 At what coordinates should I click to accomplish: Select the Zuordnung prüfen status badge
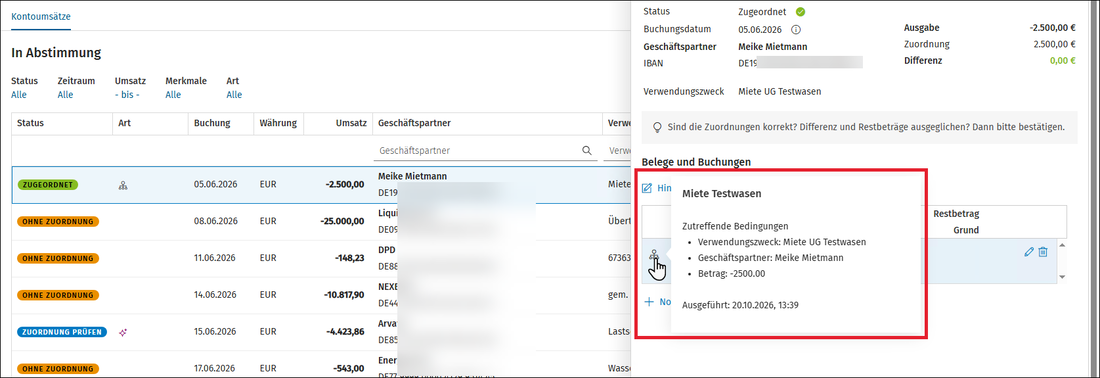62,332
